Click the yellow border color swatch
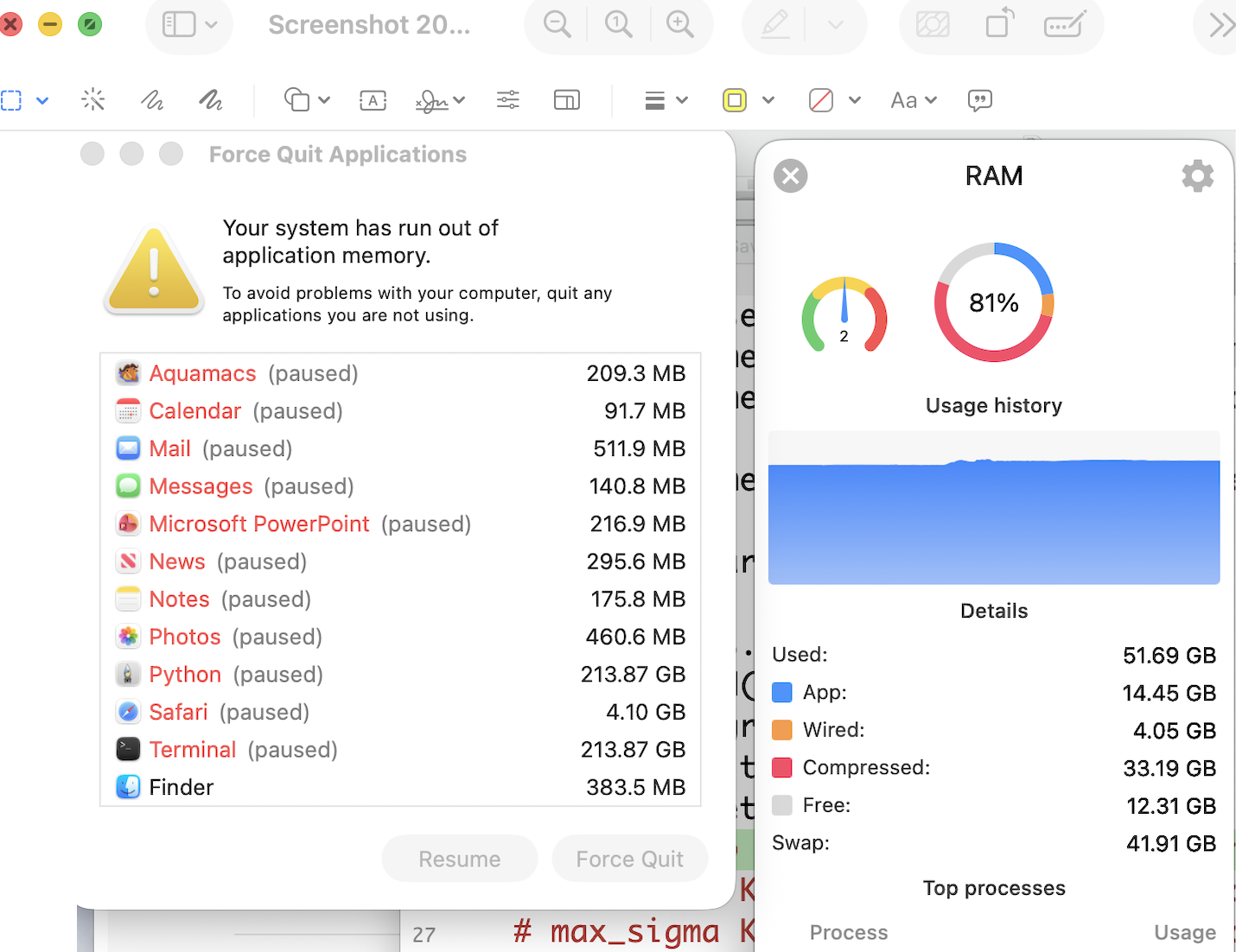1236x952 pixels. tap(735, 100)
